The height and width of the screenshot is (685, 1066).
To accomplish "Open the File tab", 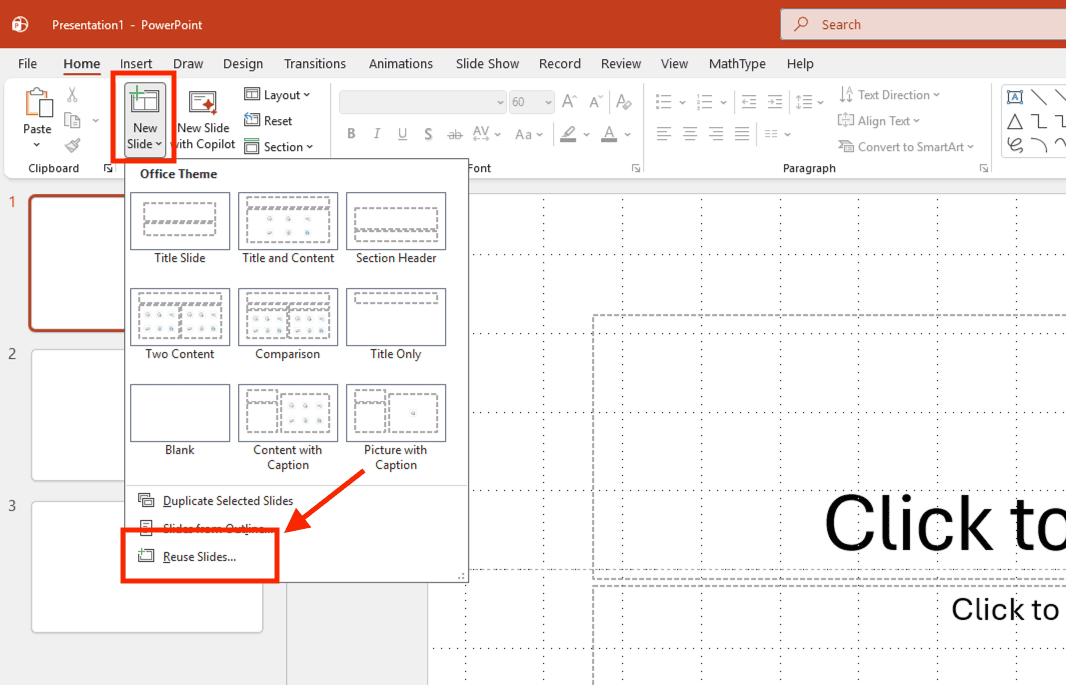I will pyautogui.click(x=27, y=63).
